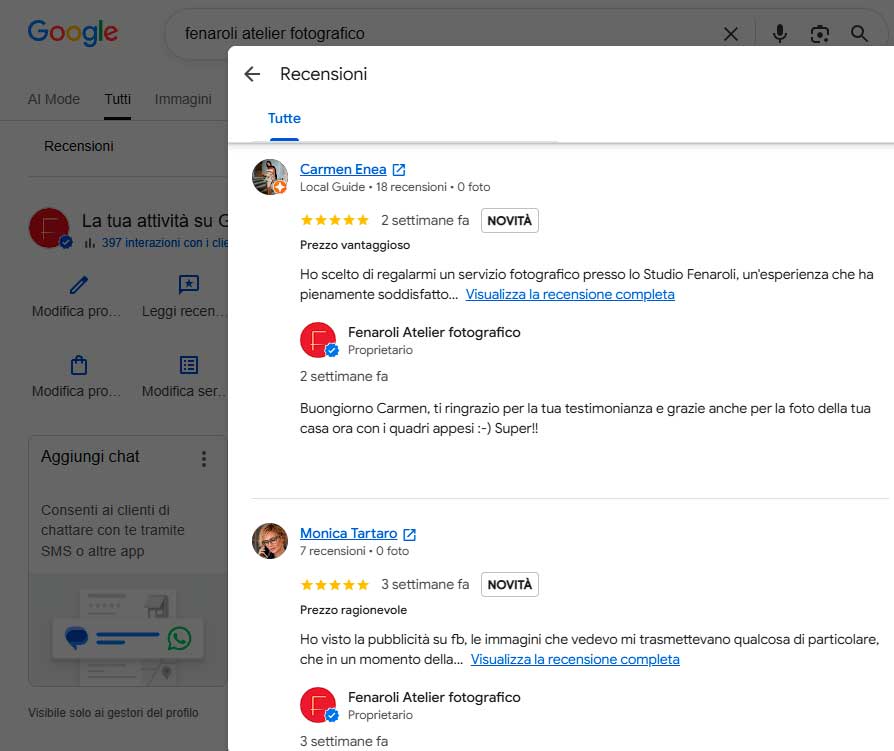Click the list Modifica servizi icon
Image resolution: width=894 pixels, height=751 pixels.
click(x=189, y=365)
